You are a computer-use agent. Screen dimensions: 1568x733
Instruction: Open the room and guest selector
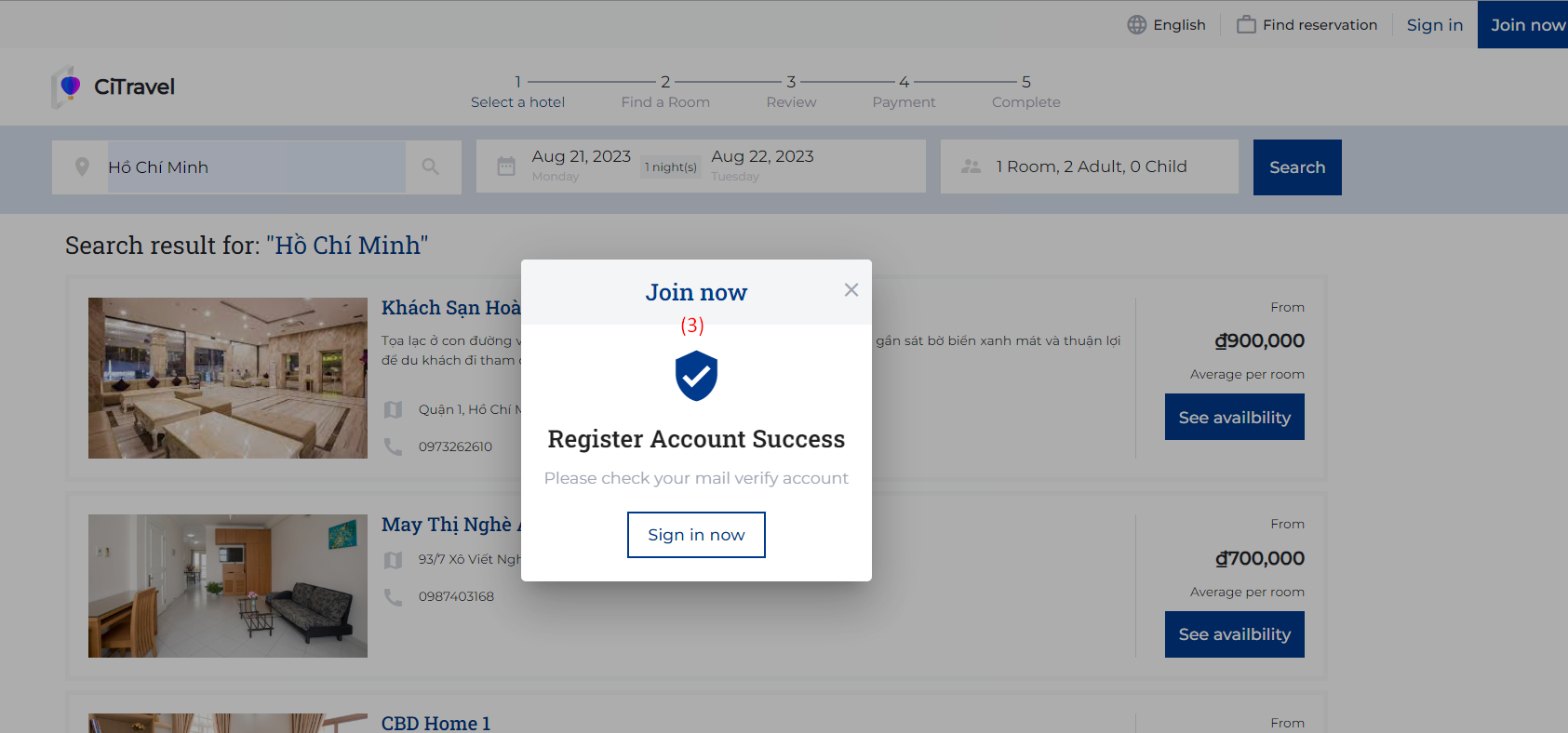pyautogui.click(x=1090, y=167)
